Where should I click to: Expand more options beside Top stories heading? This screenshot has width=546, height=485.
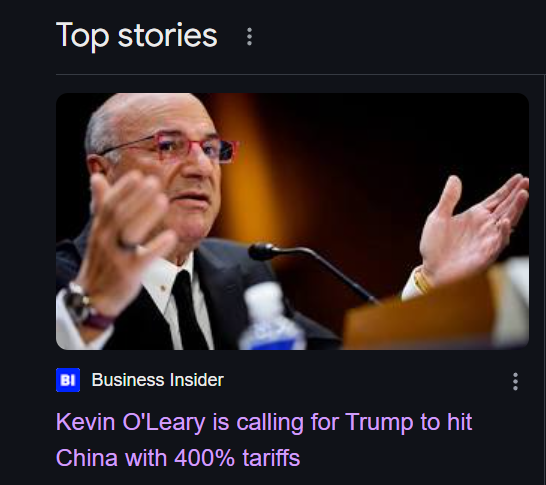pos(249,37)
